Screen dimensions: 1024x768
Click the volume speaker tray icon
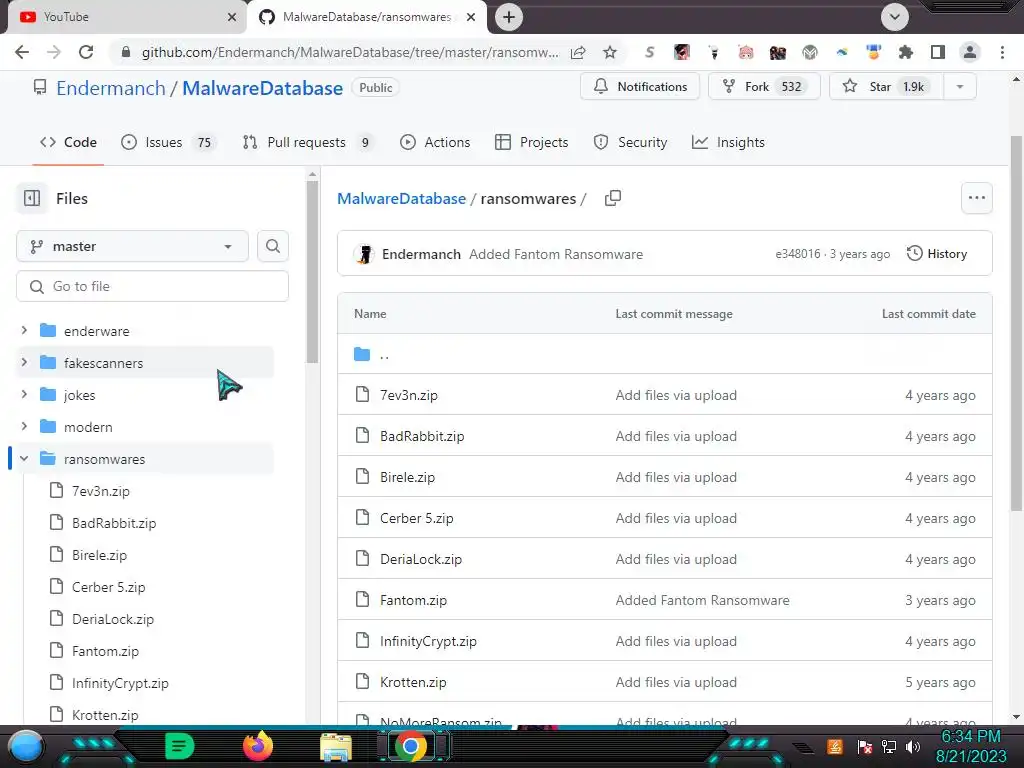913,746
